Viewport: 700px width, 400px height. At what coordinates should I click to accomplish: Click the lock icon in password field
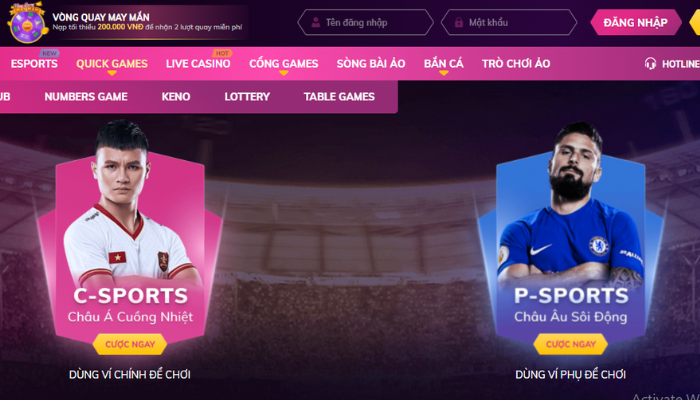(459, 22)
